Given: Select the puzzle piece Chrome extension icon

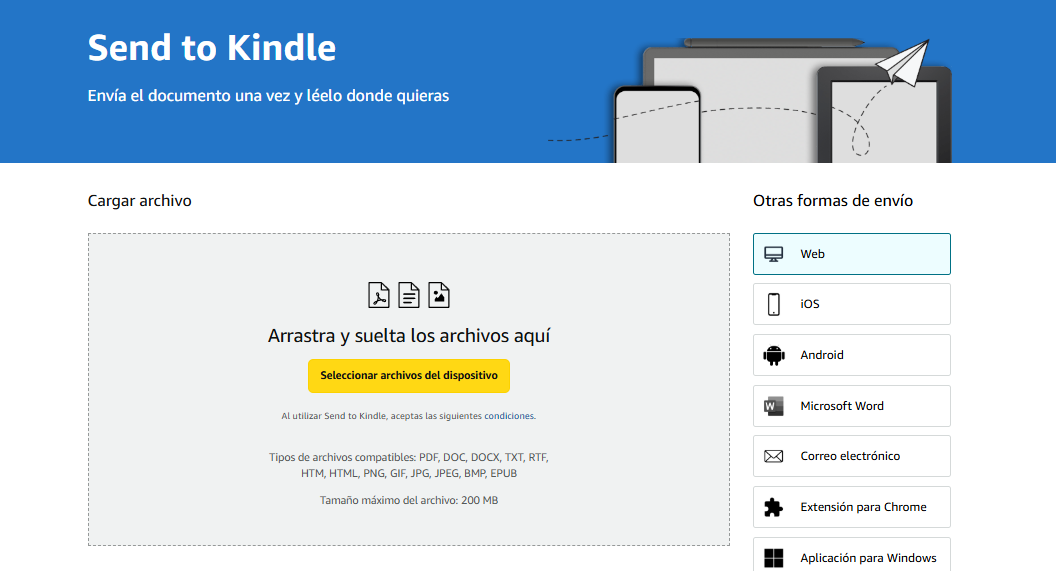Looking at the screenshot, I should click(774, 507).
